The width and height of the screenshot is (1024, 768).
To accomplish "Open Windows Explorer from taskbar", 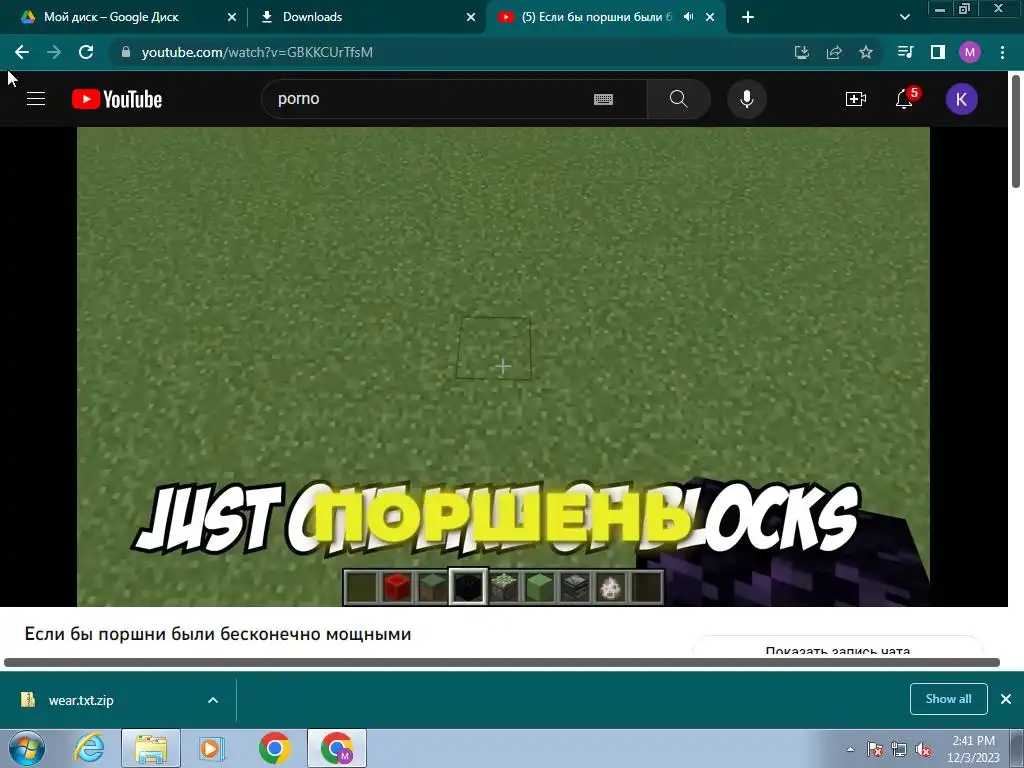I will 151,748.
